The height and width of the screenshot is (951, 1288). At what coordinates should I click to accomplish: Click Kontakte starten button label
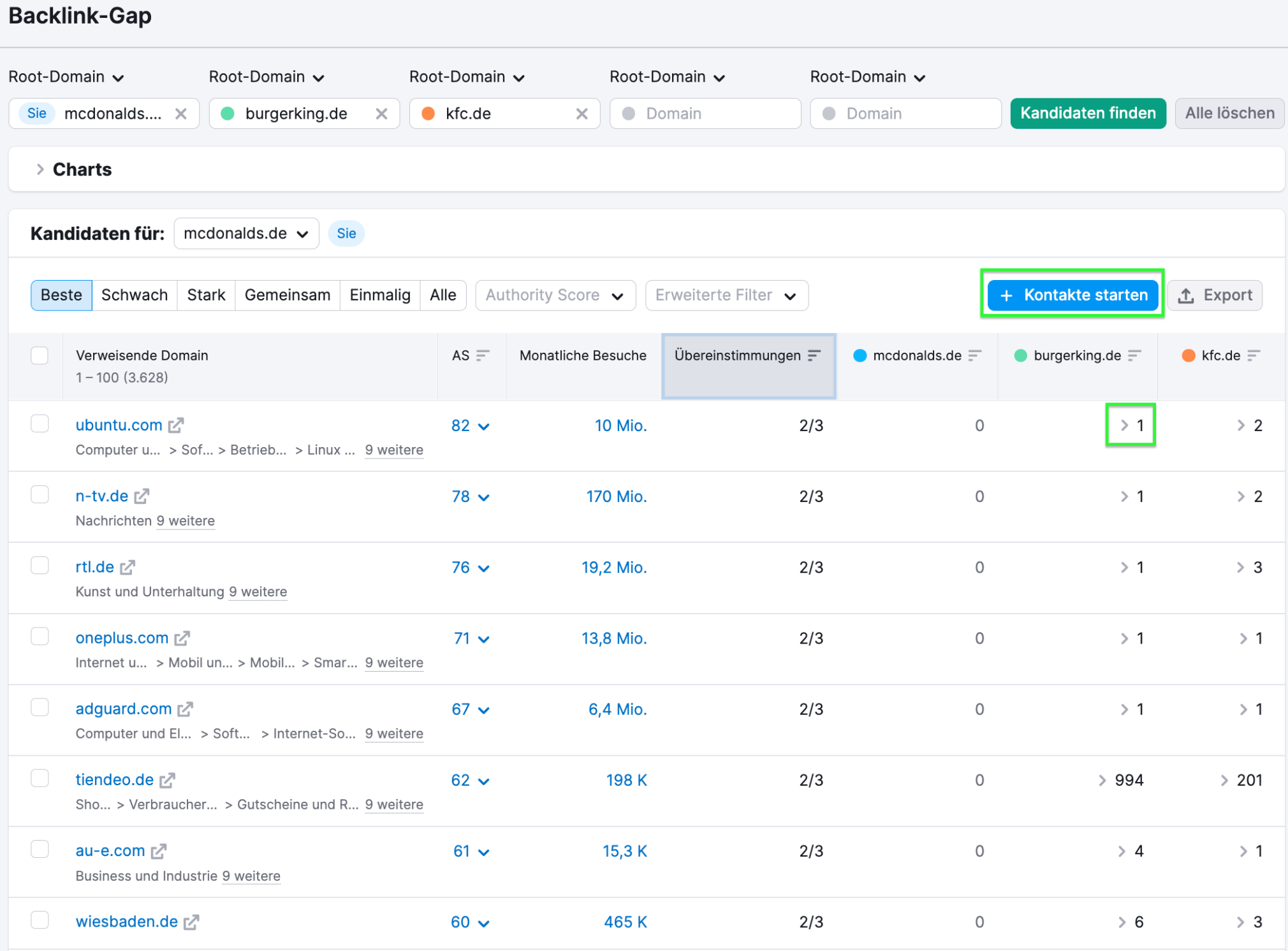(x=1086, y=295)
